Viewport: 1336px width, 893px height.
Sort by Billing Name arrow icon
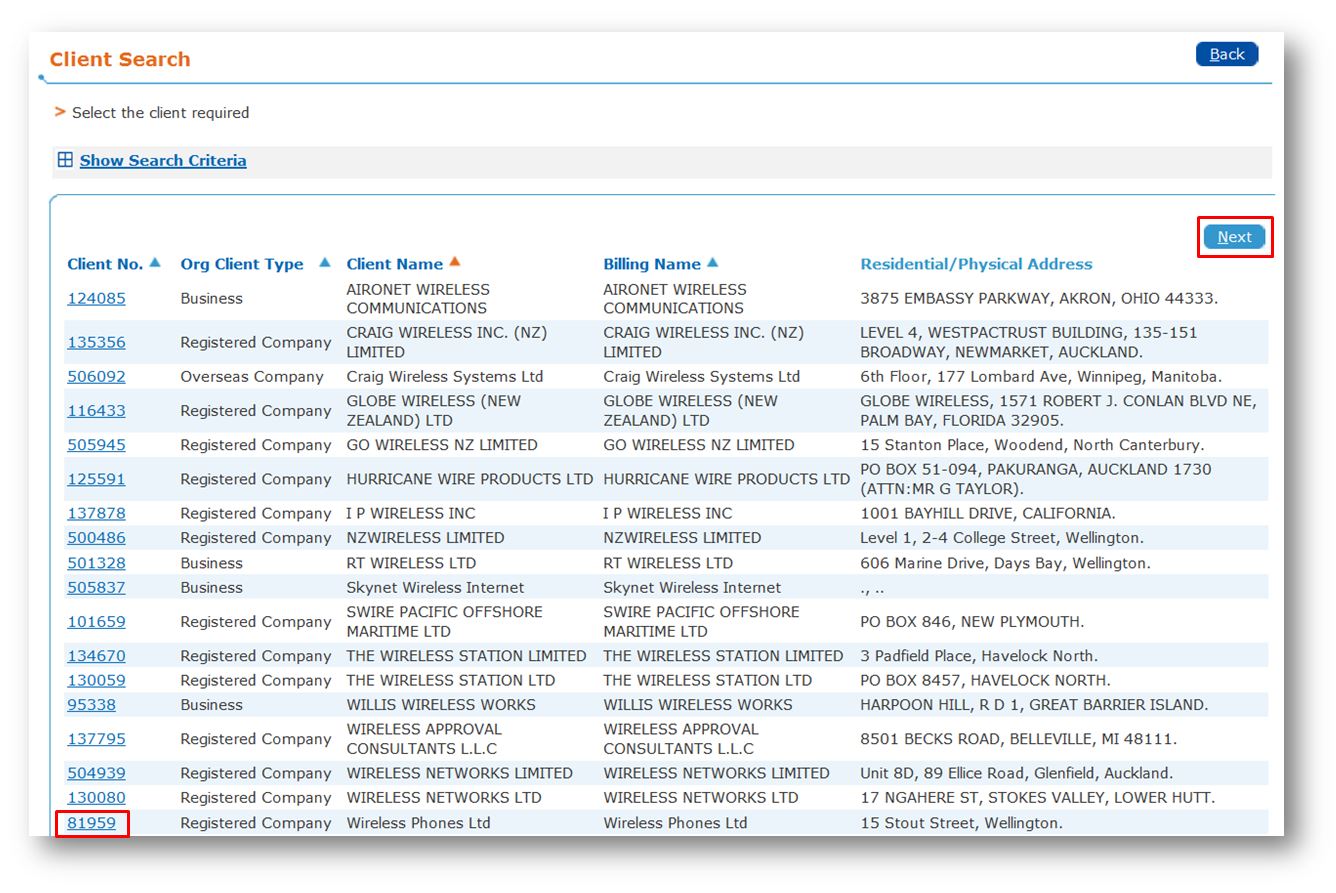point(712,262)
